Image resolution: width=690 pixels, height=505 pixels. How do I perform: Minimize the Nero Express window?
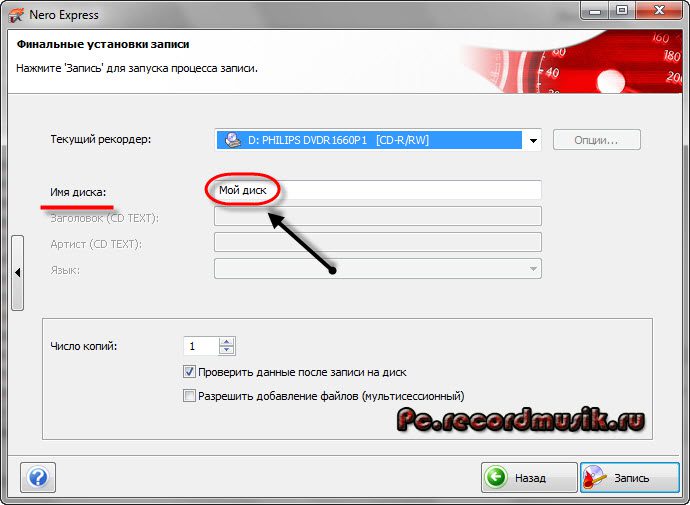point(595,11)
